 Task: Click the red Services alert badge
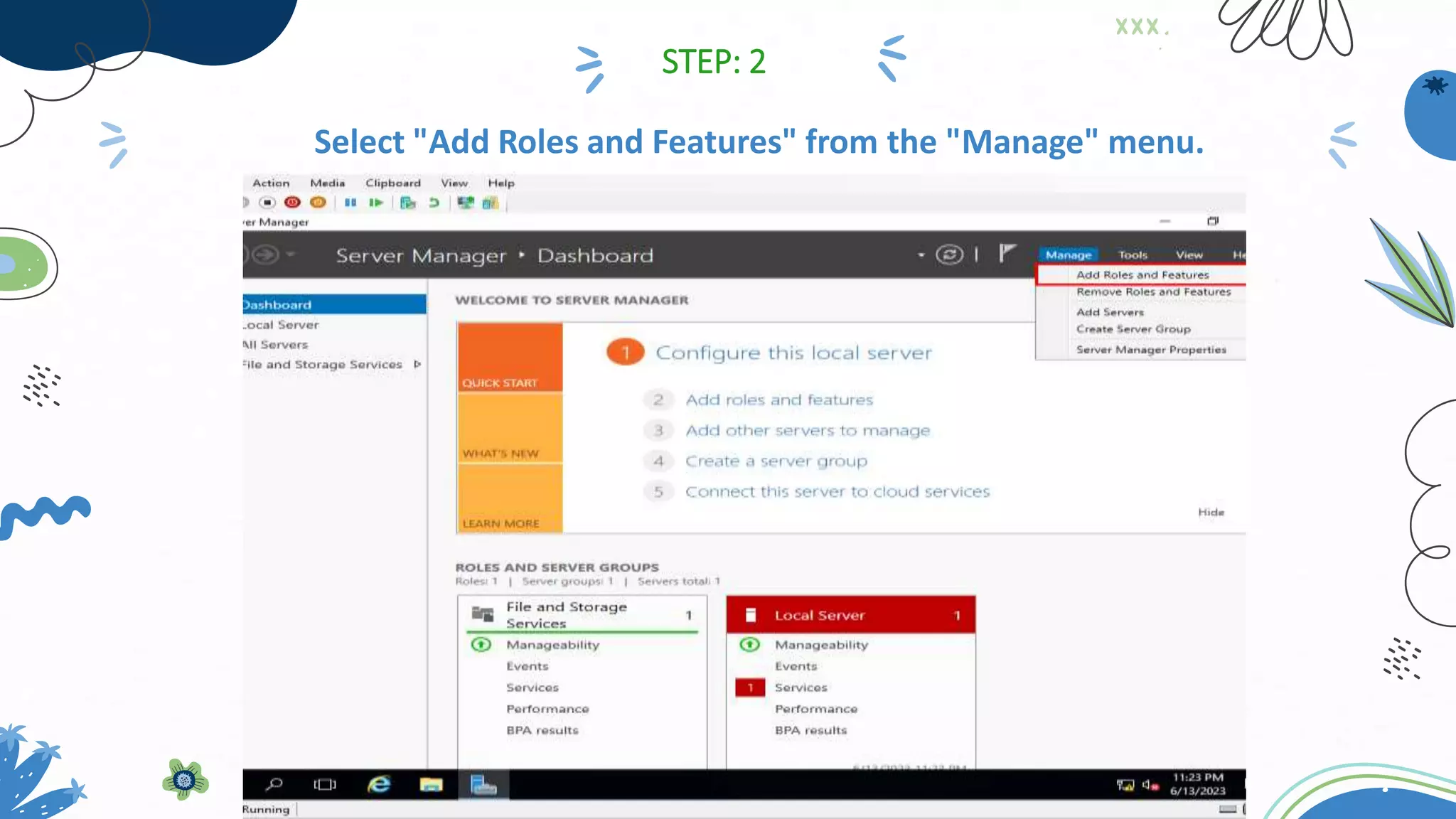[750, 687]
